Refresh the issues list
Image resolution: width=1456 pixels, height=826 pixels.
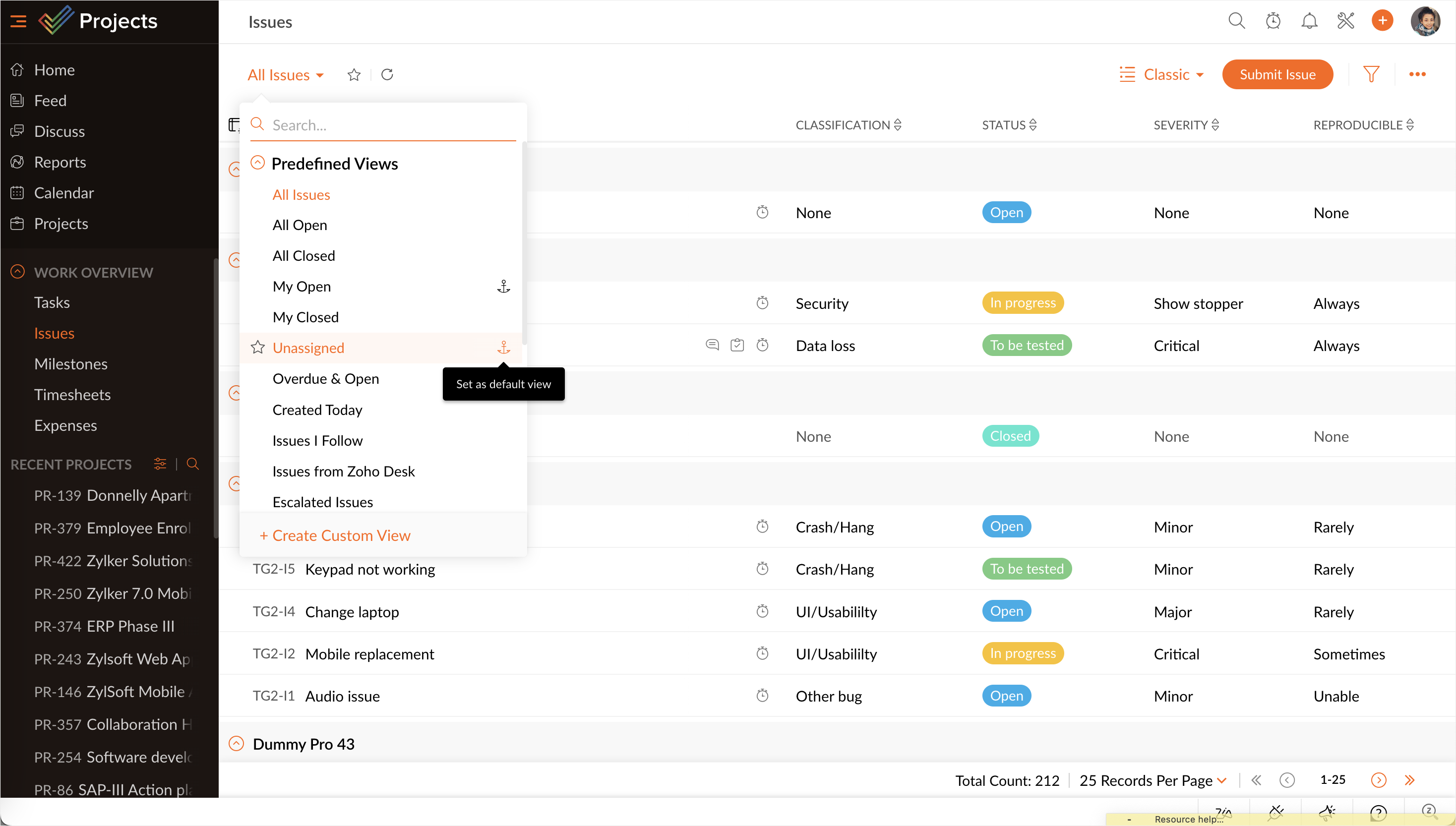coord(387,74)
